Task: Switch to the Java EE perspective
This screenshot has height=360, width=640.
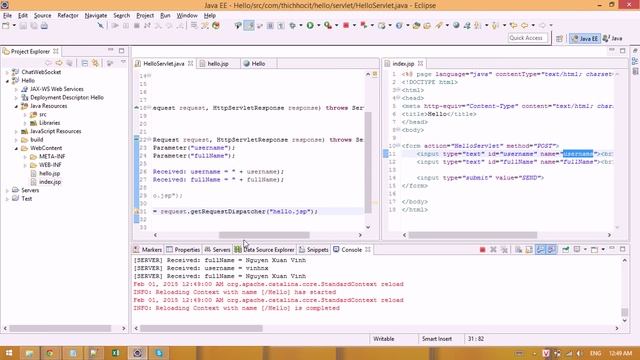Action: click(585, 38)
